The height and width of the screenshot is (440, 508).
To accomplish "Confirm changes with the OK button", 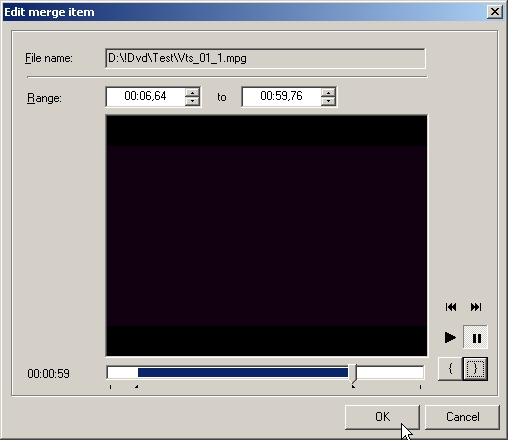I will tap(382, 417).
